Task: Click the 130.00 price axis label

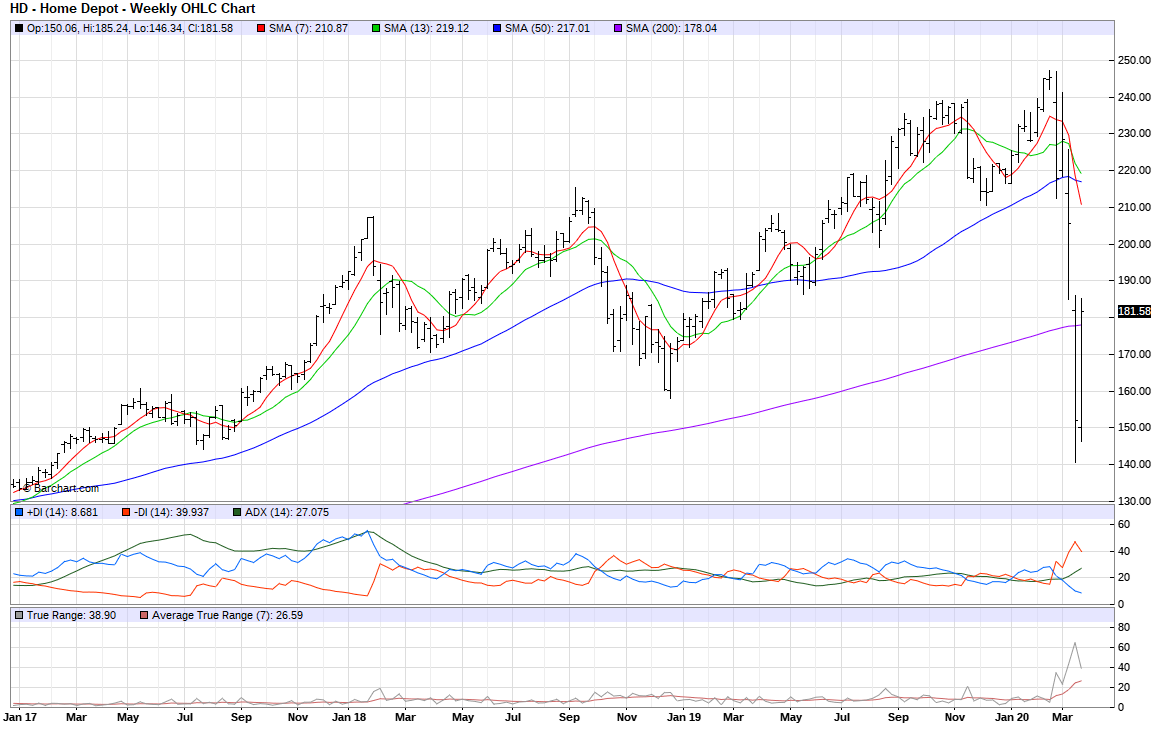Action: click(x=1134, y=501)
